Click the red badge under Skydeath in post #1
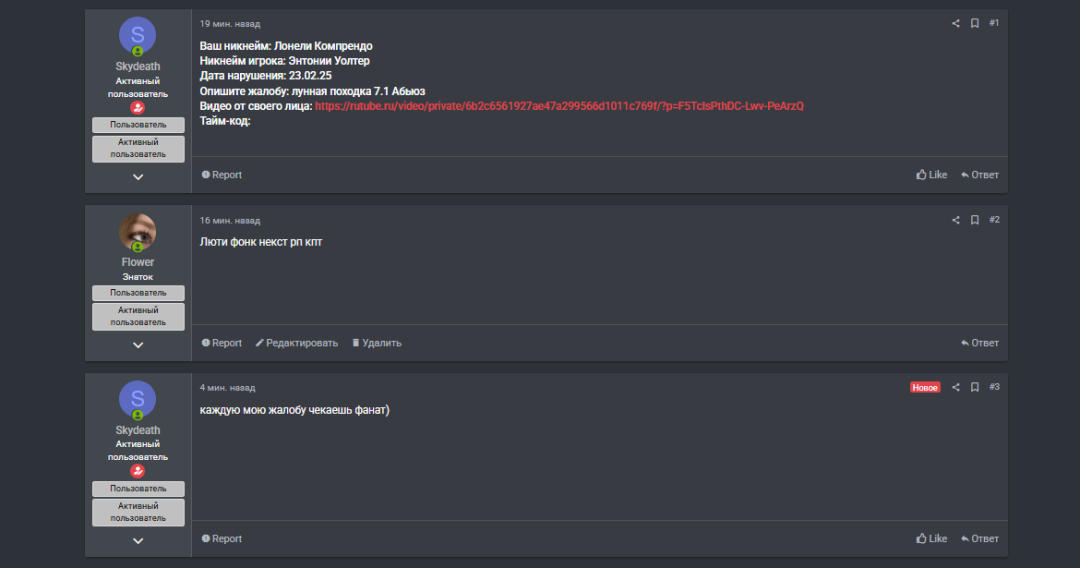1080x568 pixels. tap(138, 107)
